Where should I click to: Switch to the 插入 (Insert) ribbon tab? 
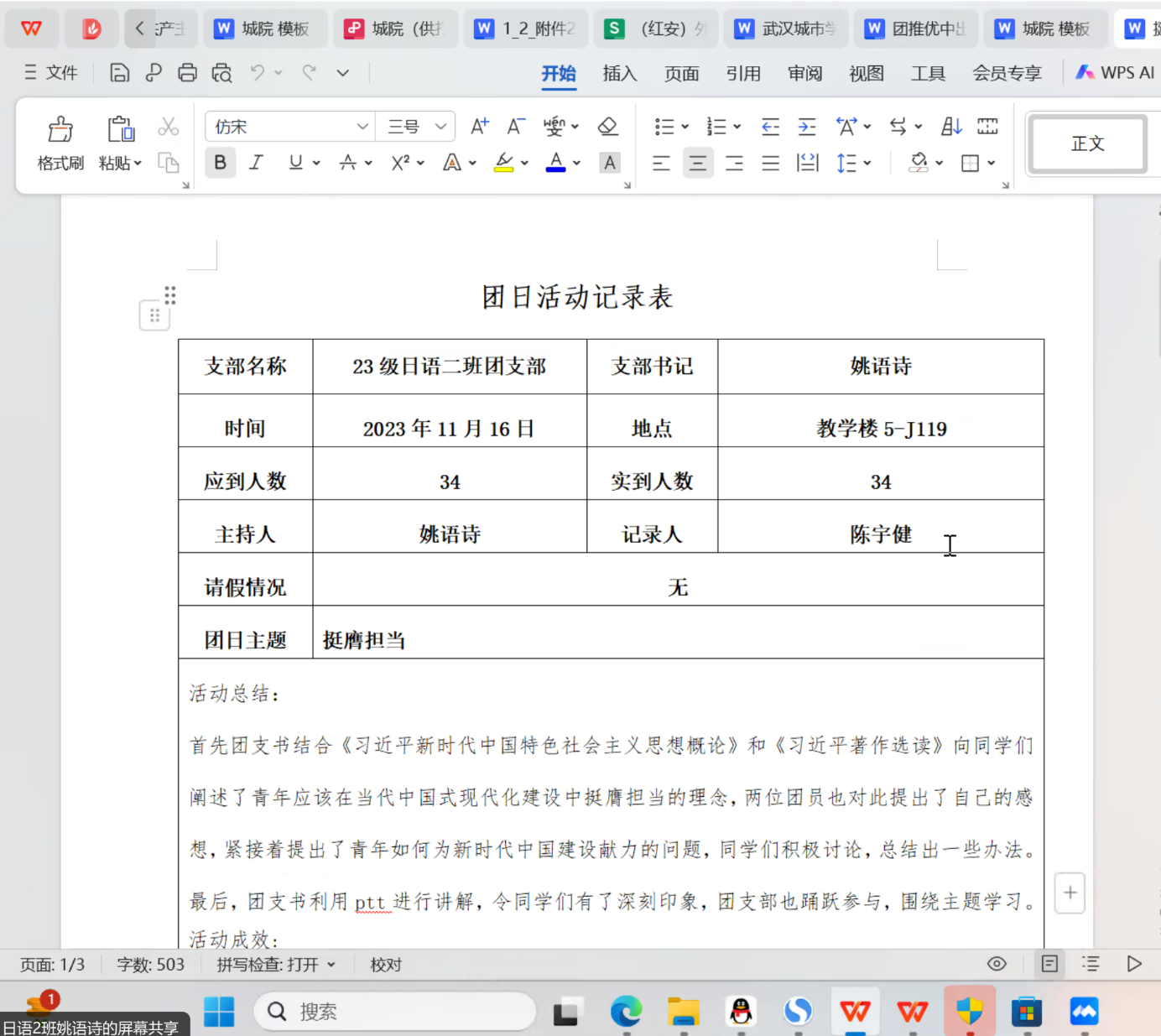[619, 74]
